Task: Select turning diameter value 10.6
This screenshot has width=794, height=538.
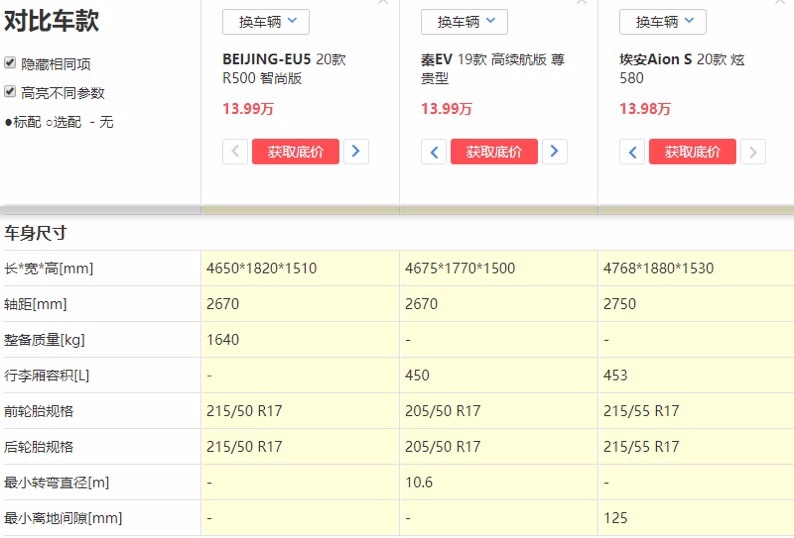Action: (419, 482)
